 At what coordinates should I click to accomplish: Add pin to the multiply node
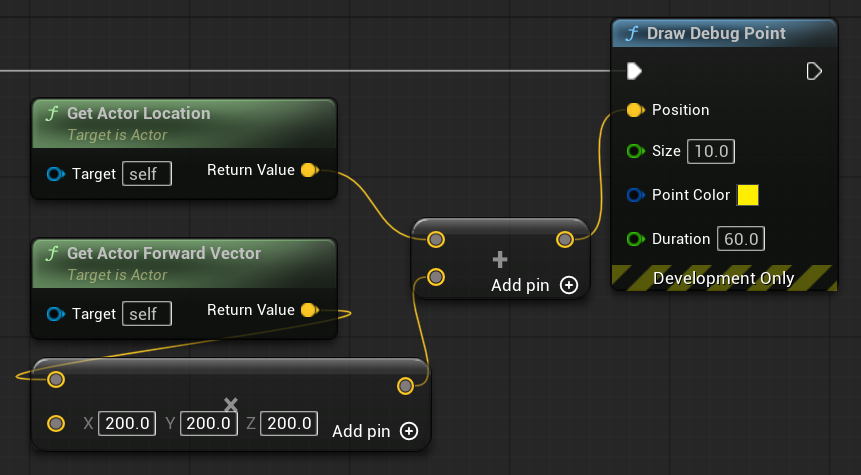pos(408,431)
